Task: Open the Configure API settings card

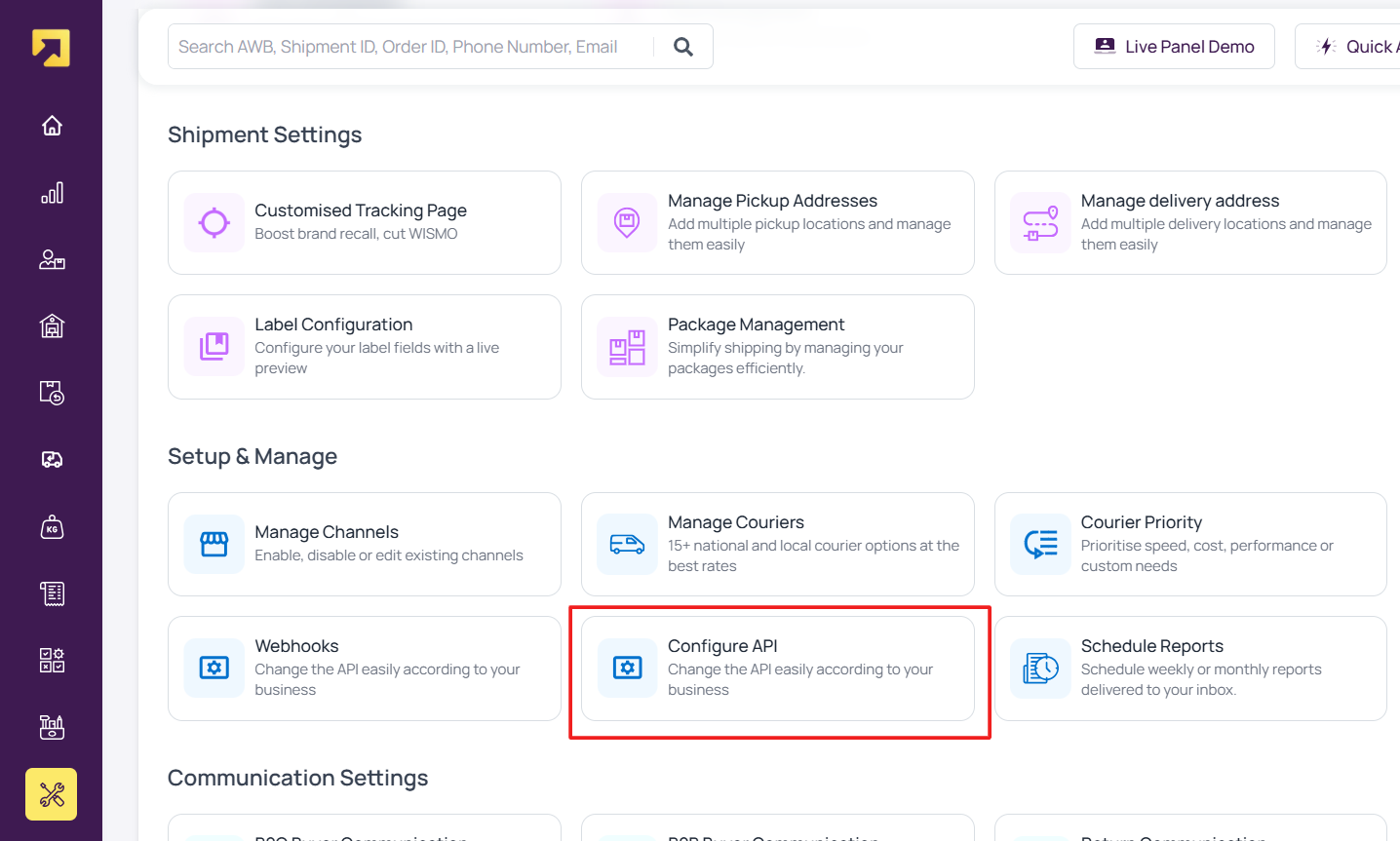Action: (x=777, y=669)
